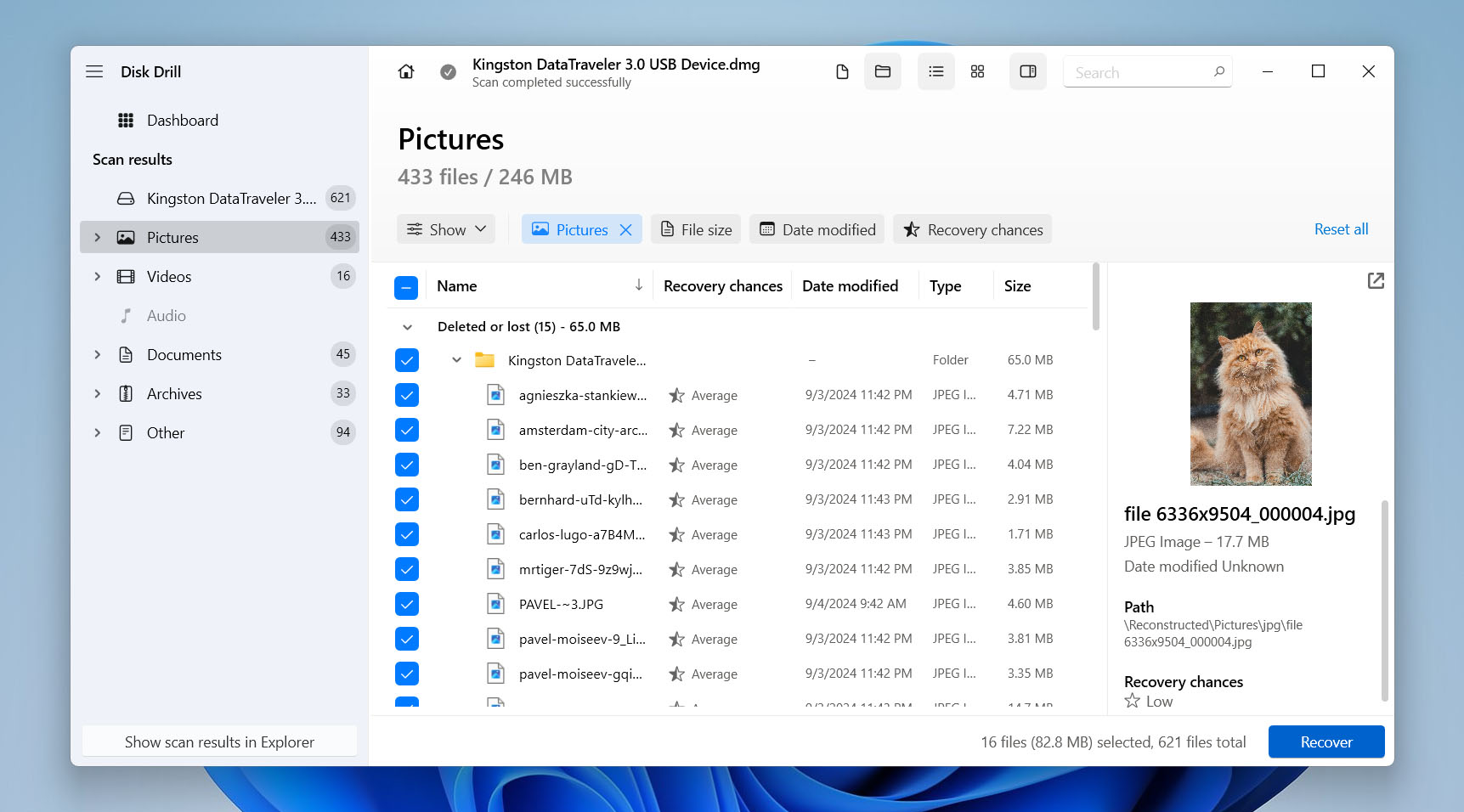
Task: Select Documents in sidebar
Action: coord(219,355)
